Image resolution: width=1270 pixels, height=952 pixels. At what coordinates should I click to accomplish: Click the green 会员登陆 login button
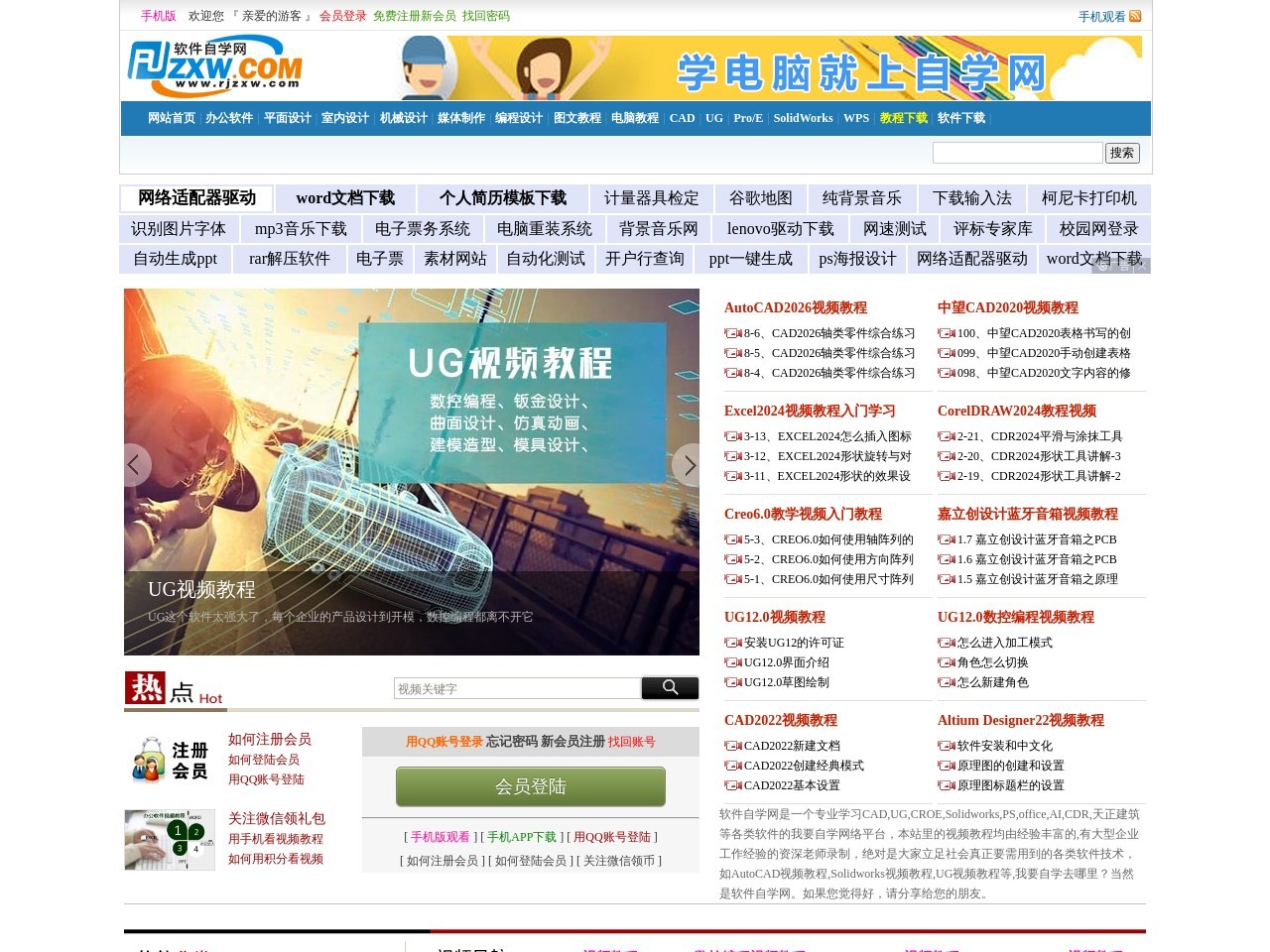click(x=530, y=786)
